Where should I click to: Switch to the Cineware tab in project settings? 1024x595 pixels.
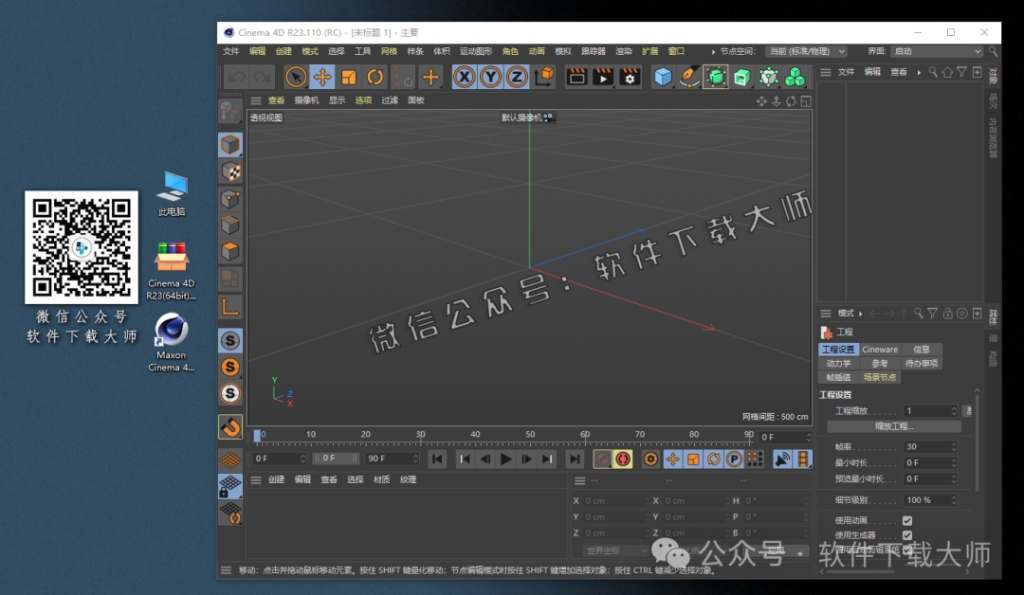878,349
